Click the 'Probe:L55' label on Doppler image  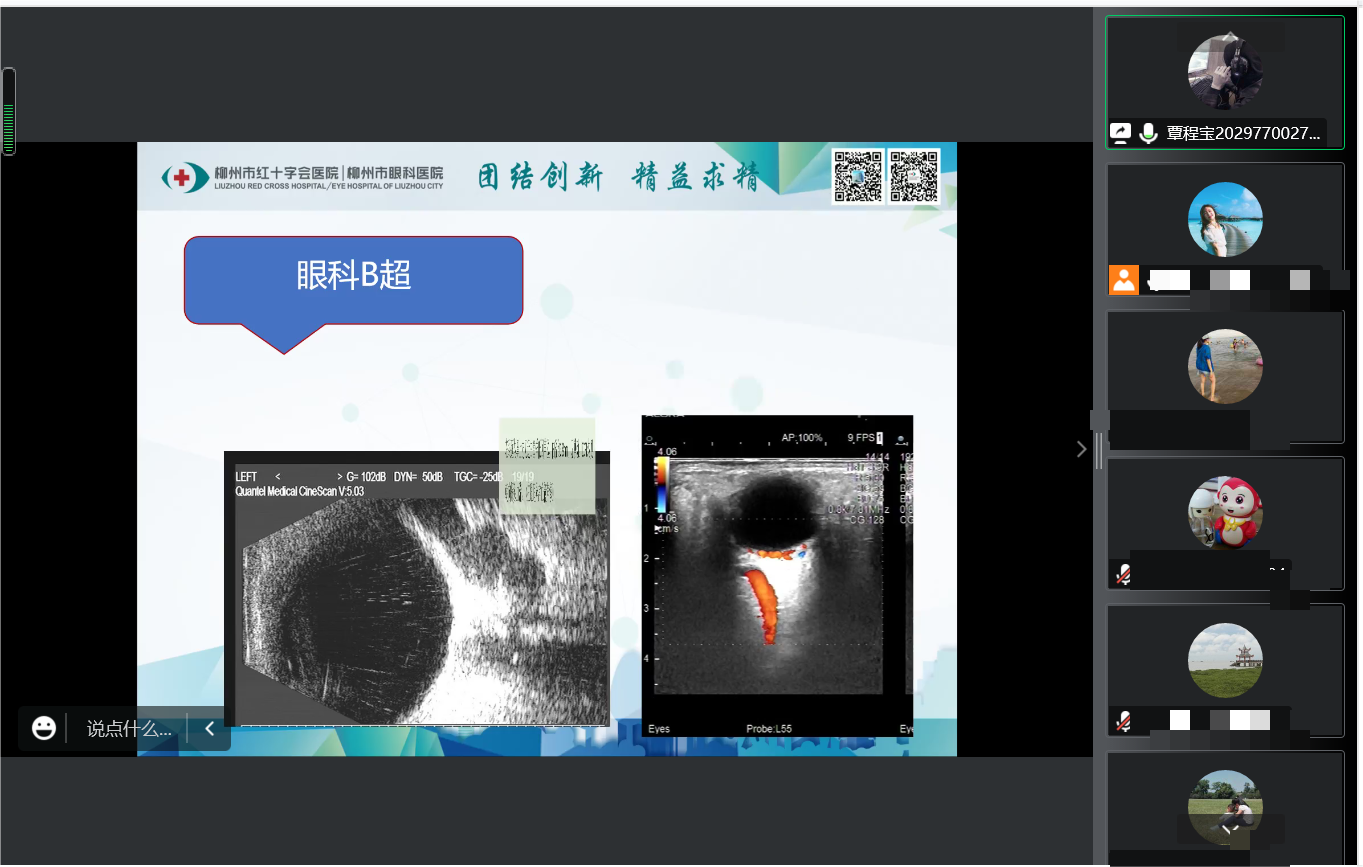click(769, 729)
